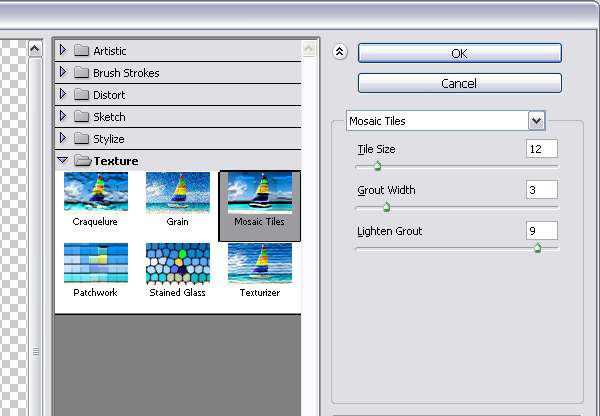
Task: Click the Lighten Grout value field
Action: [541, 231]
